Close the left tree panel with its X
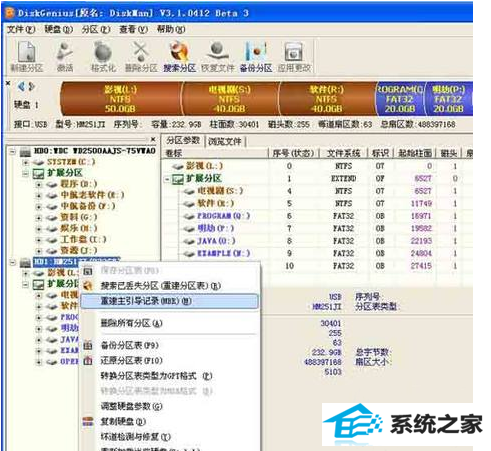The image size is (491, 451). click(x=153, y=139)
